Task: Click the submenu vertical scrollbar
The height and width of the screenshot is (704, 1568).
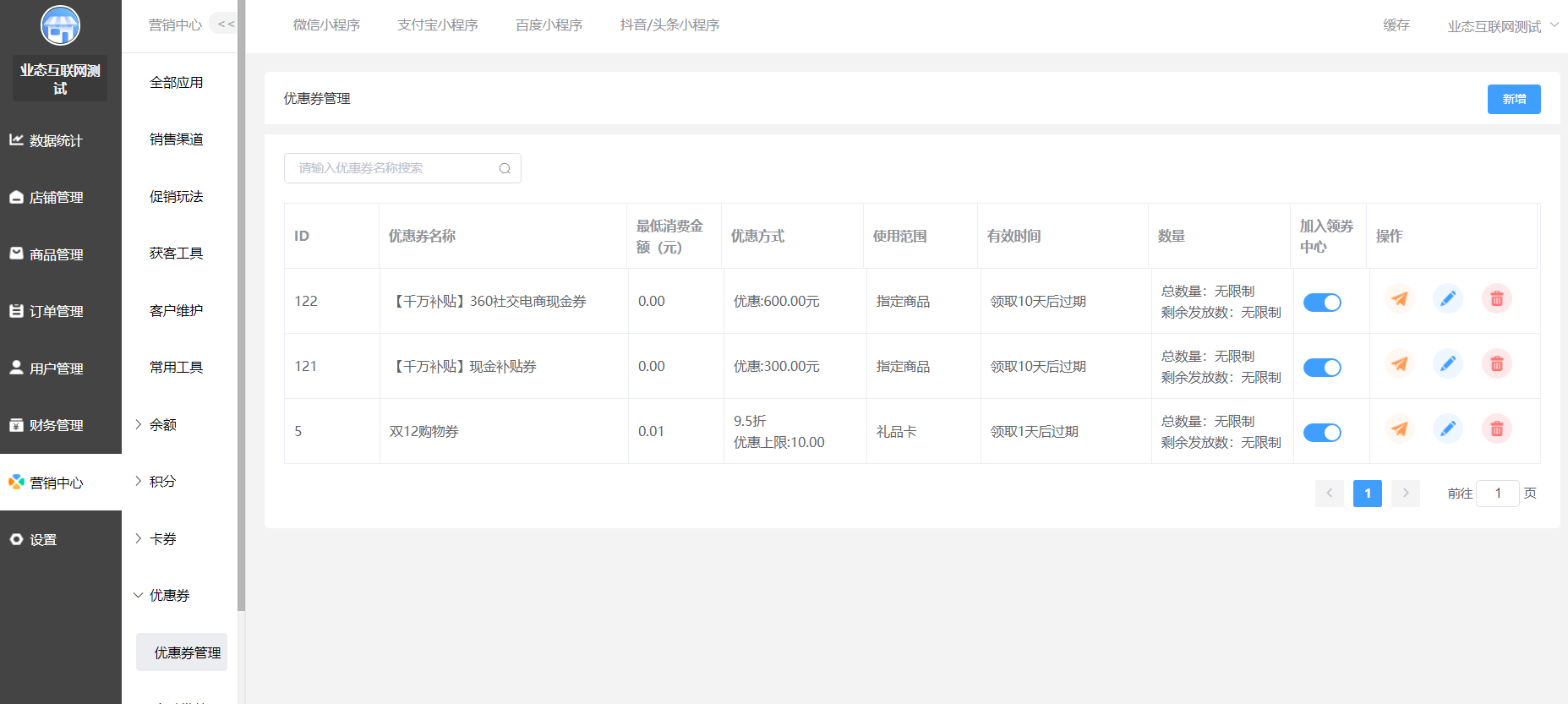Action: tap(242, 305)
